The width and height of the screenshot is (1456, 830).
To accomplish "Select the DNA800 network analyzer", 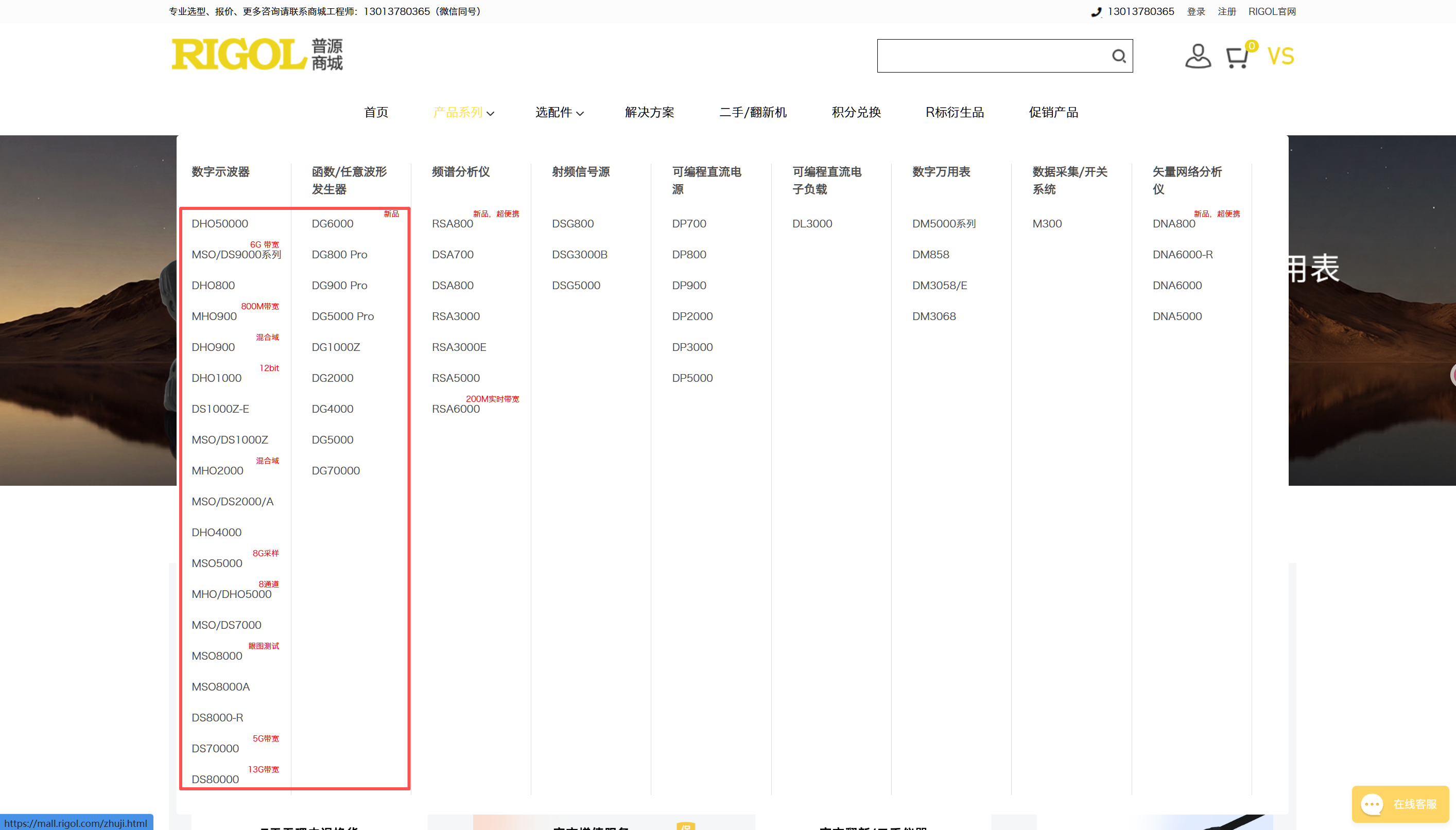I will click(x=1174, y=223).
